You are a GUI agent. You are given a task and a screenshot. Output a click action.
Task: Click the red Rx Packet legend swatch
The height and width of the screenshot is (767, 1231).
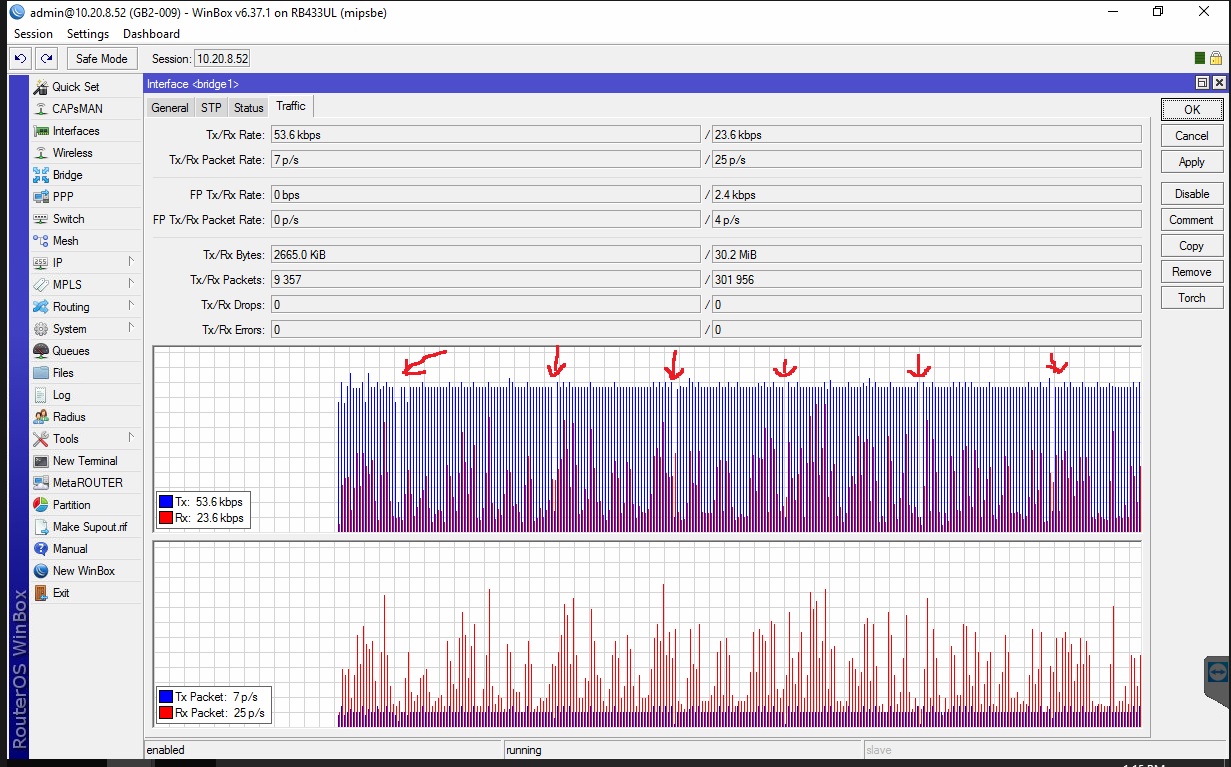pyautogui.click(x=166, y=713)
